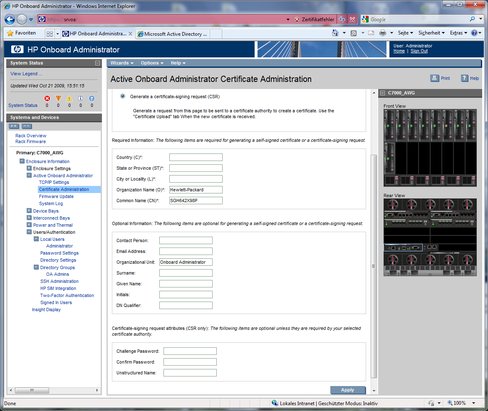Click the Challenge Password input field
The width and height of the screenshot is (488, 411).
[x=190, y=351]
